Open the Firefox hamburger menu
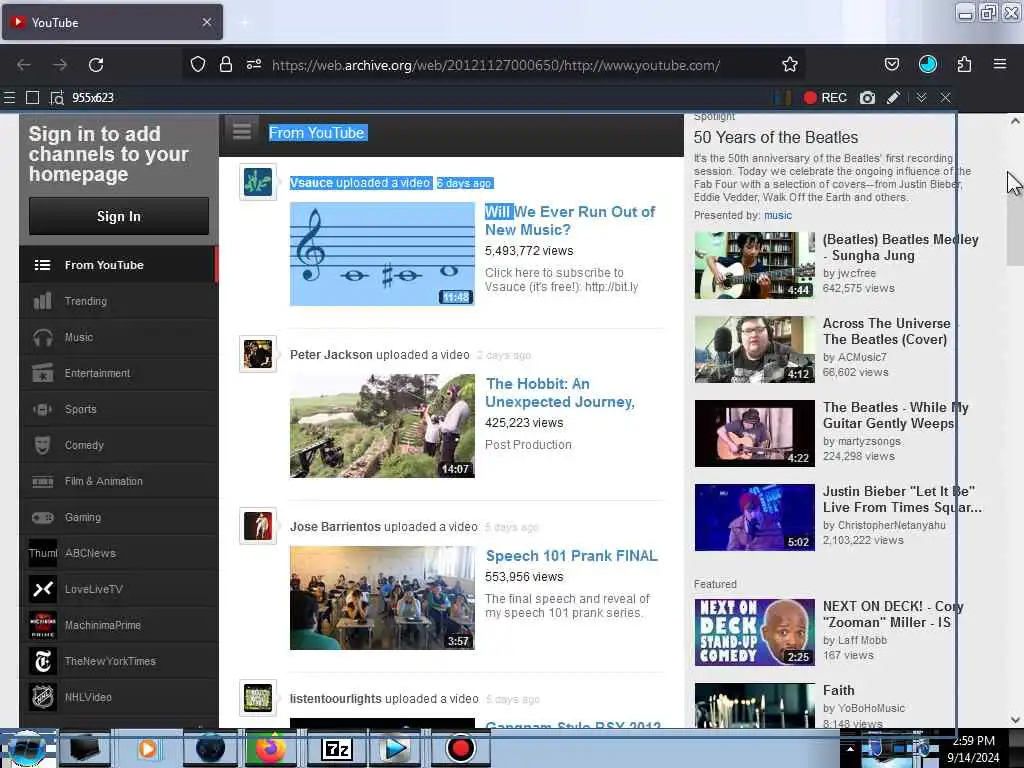The height and width of the screenshot is (768, 1024). [x=1000, y=64]
